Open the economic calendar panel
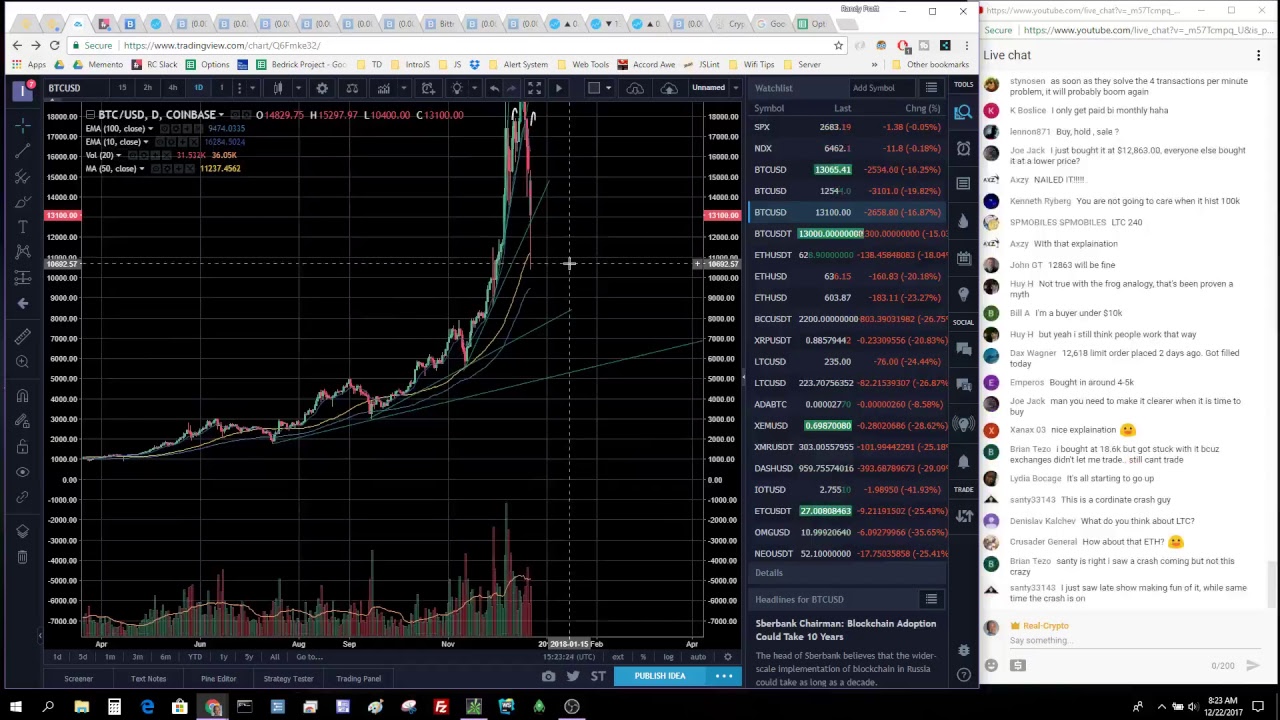 963,257
